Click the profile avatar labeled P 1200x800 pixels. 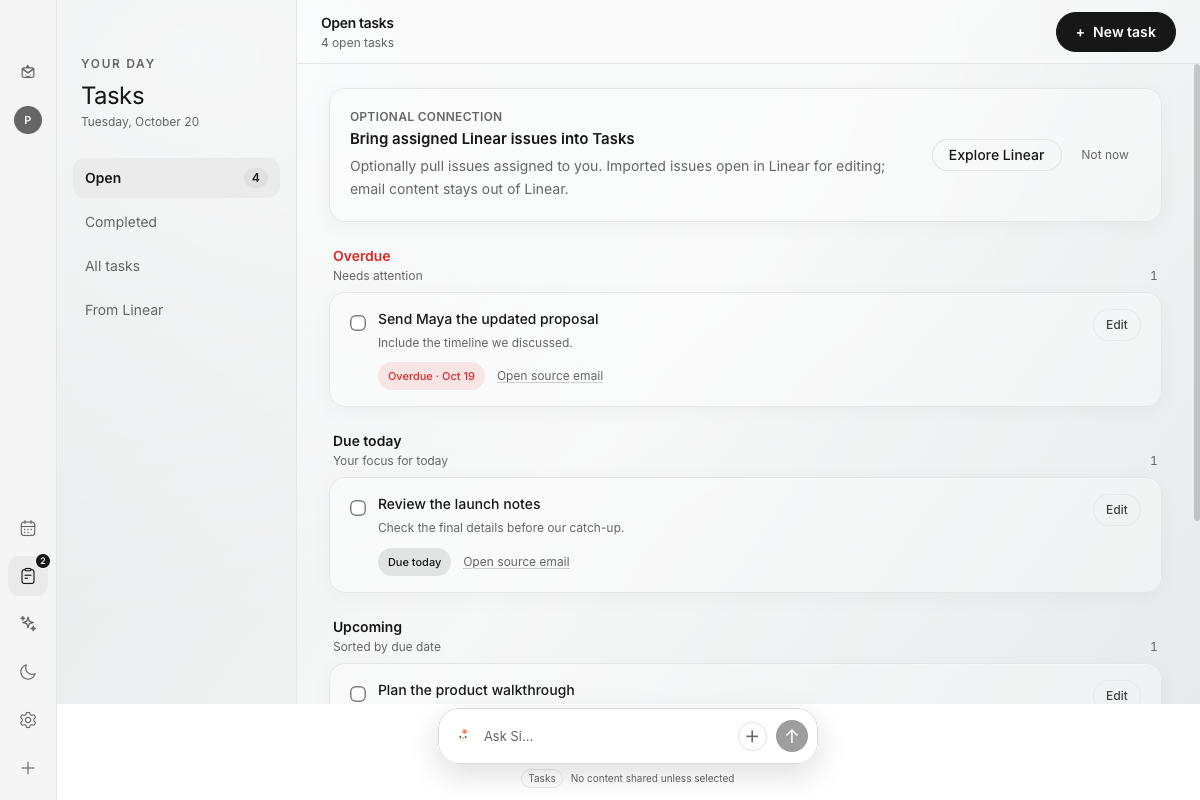pos(28,120)
